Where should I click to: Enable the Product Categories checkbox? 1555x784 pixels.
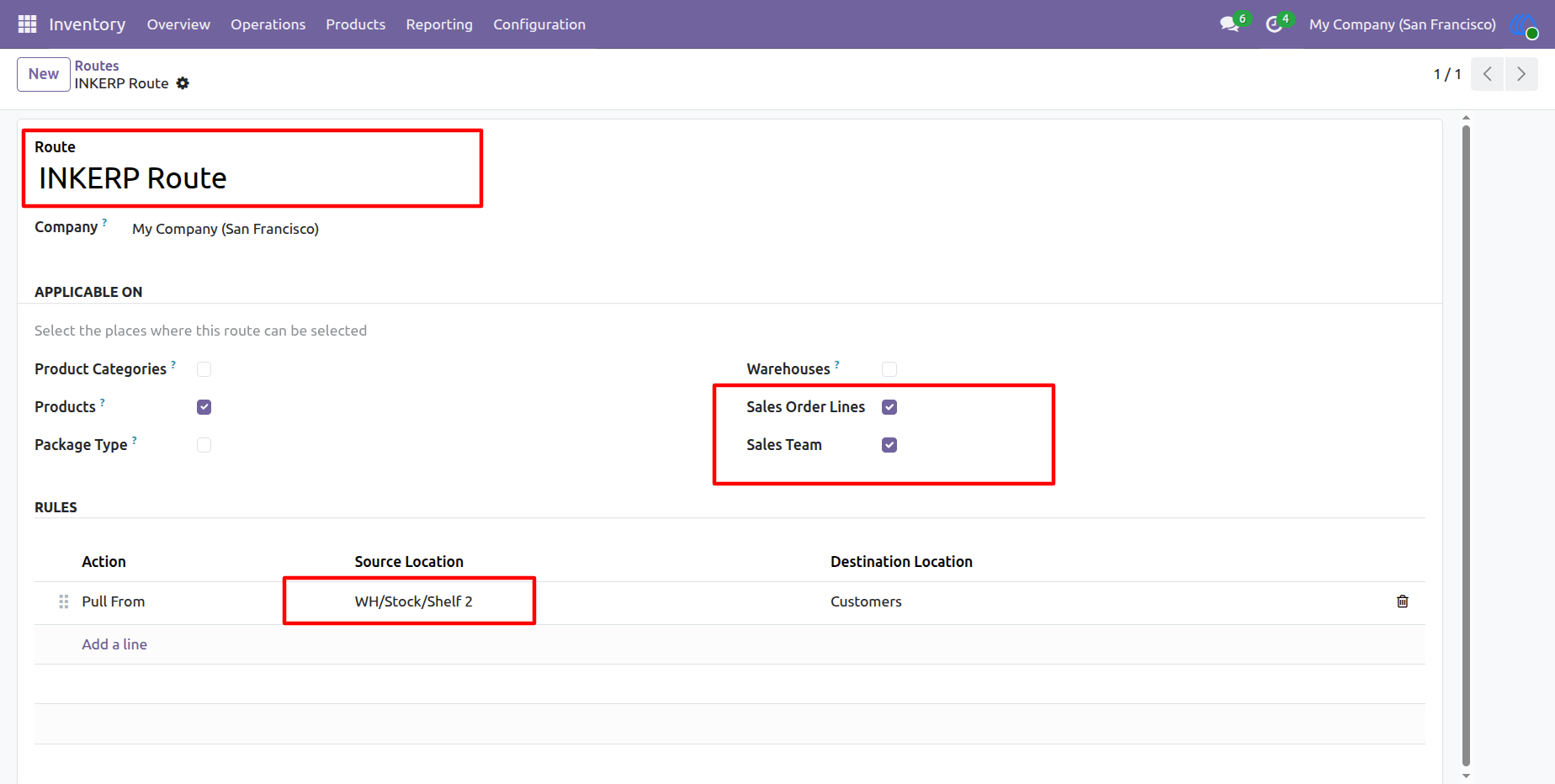pyautogui.click(x=204, y=369)
